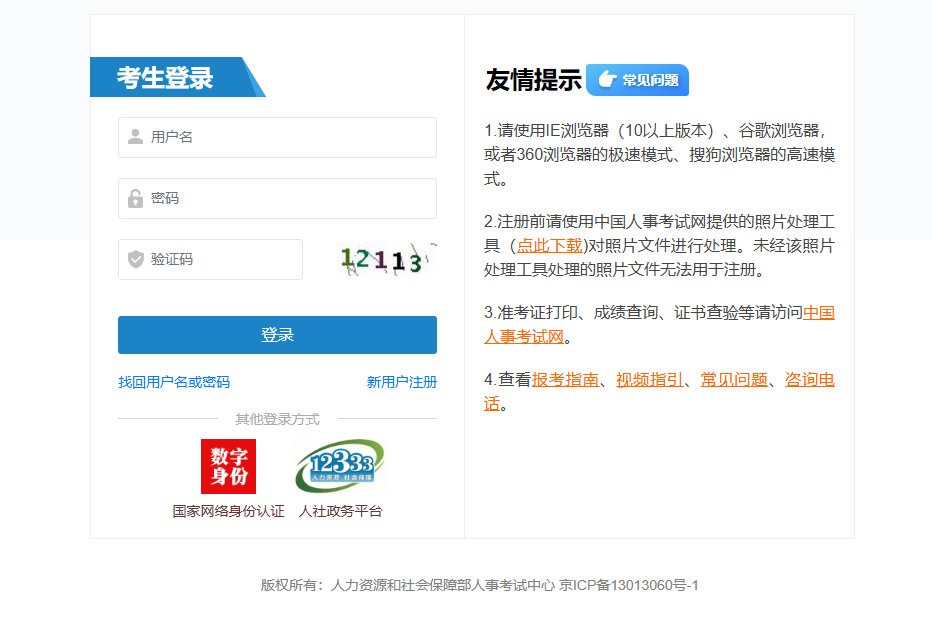Open 新用户注册 registration link

403,383
